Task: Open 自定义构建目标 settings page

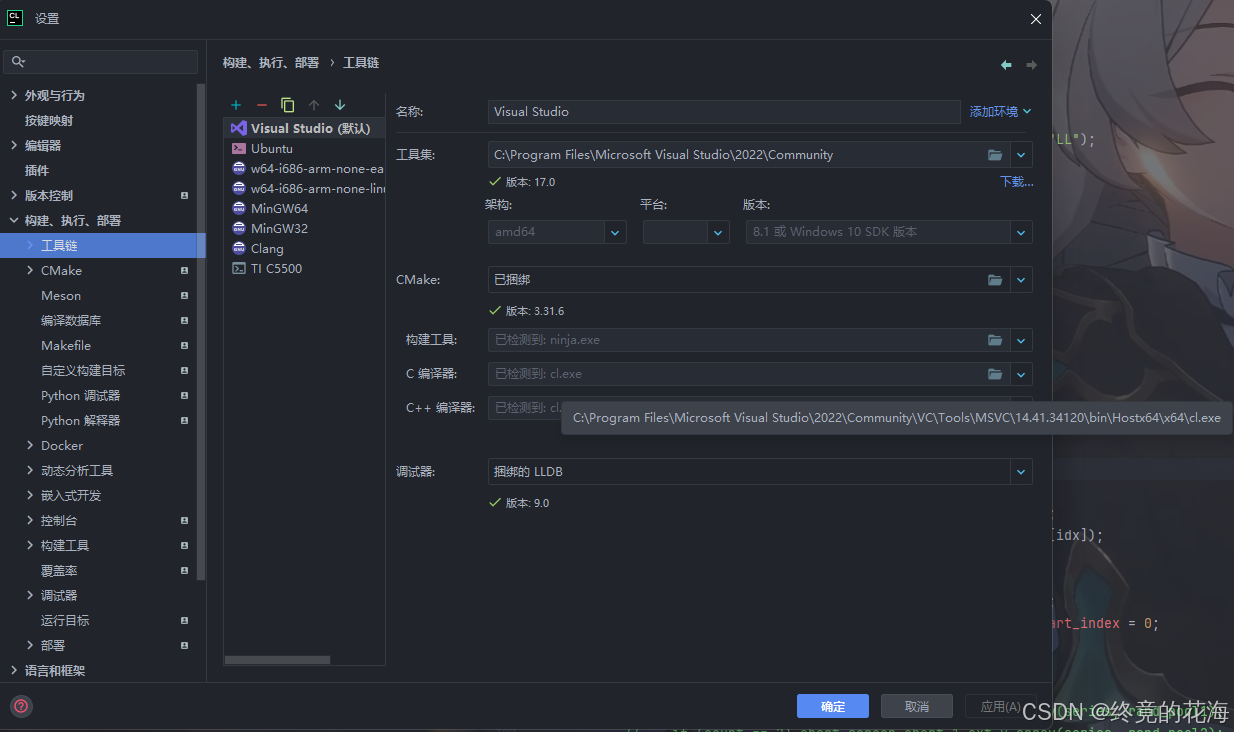Action: click(83, 370)
